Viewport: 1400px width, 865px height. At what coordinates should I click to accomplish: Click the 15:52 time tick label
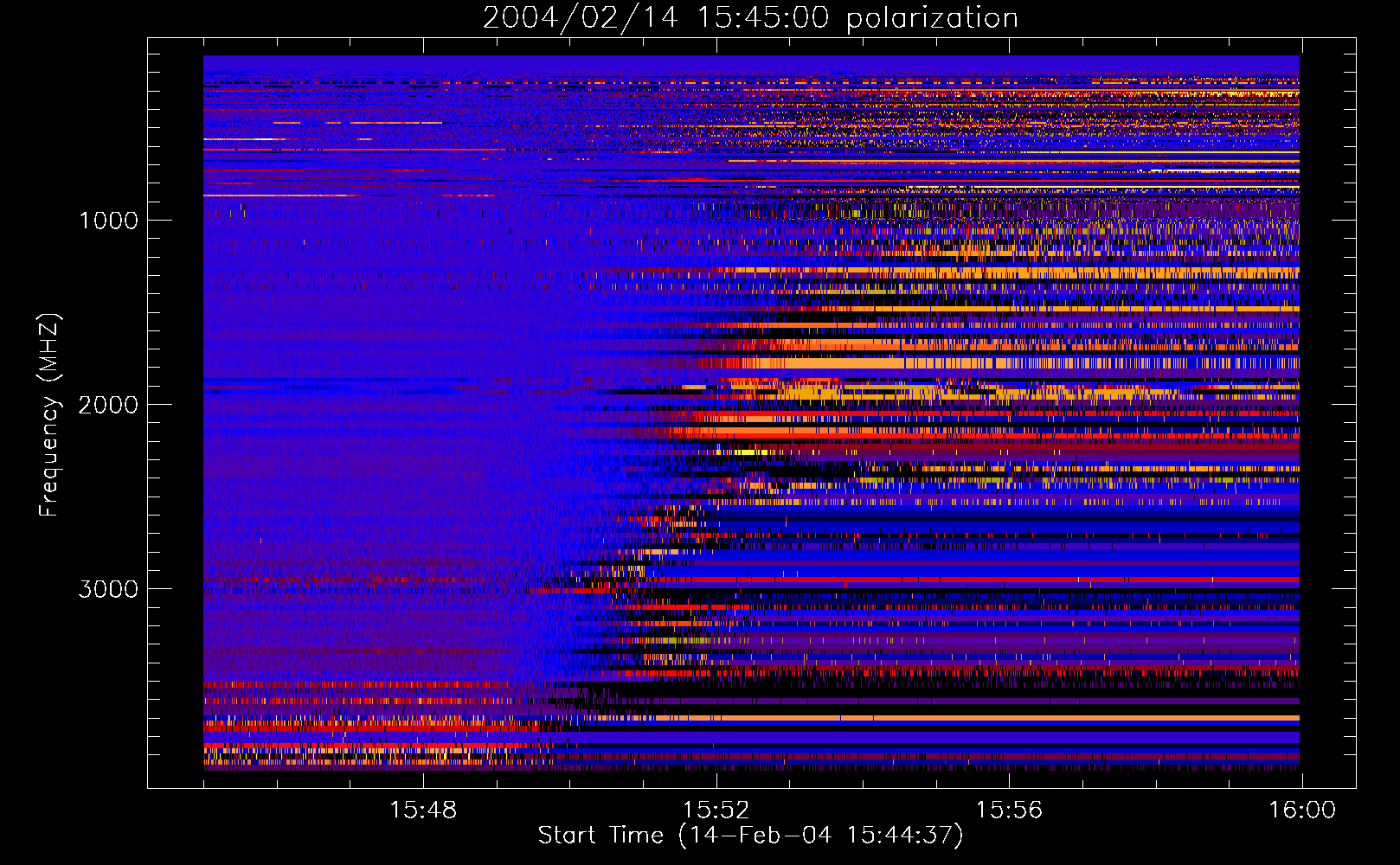click(716, 811)
